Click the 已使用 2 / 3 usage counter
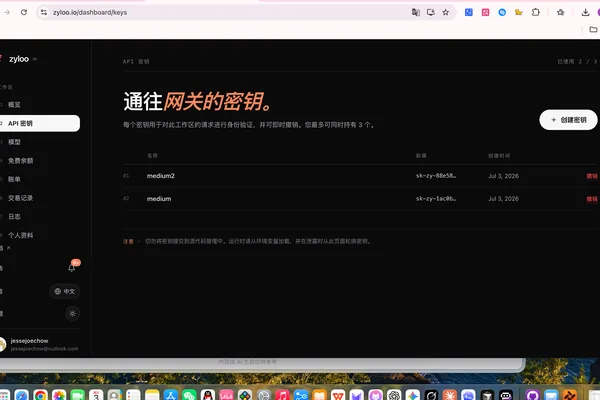Image resolution: width=600 pixels, height=400 pixels. (577, 61)
